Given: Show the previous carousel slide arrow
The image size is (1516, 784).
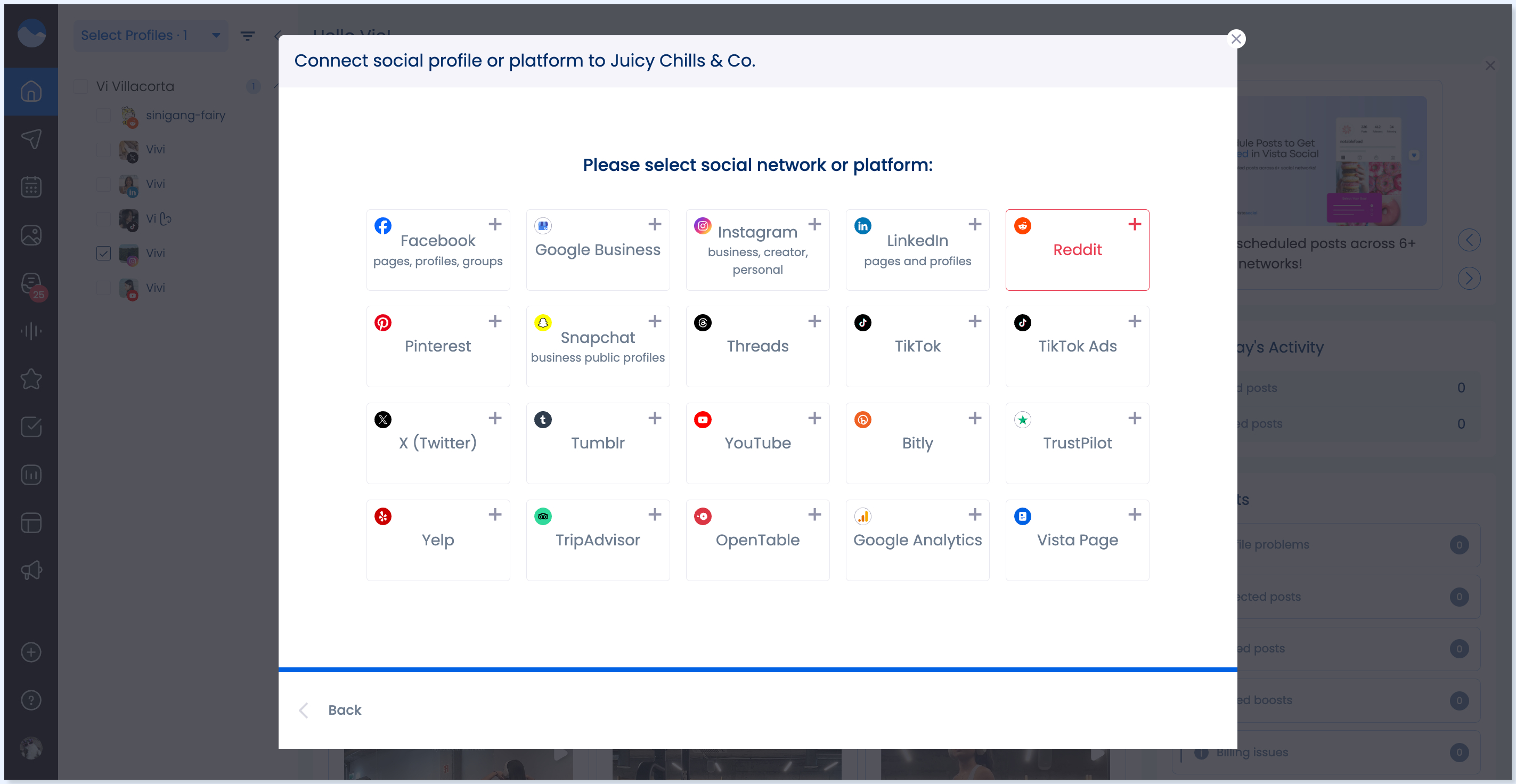Looking at the screenshot, I should (x=1469, y=240).
